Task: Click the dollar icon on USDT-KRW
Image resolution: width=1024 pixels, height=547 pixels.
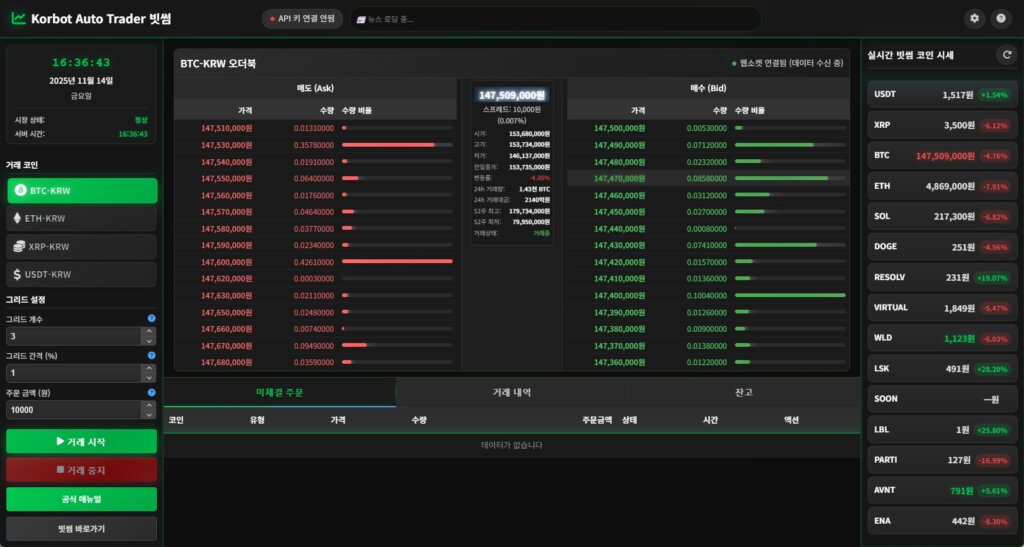Action: (19, 274)
